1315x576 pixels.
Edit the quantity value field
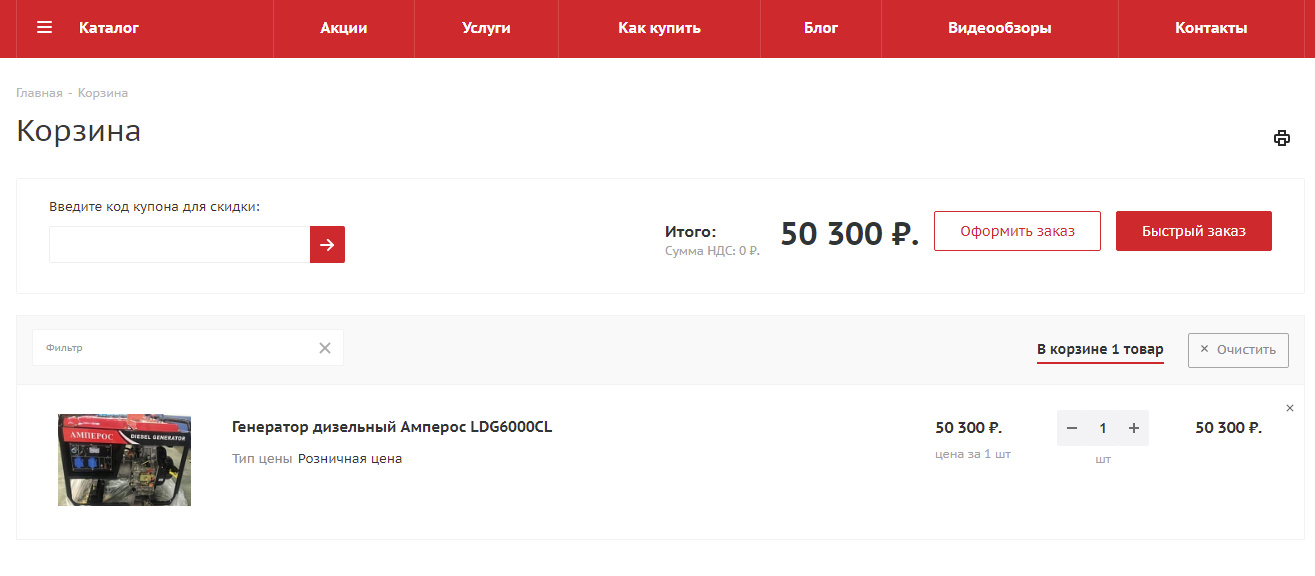click(1103, 428)
